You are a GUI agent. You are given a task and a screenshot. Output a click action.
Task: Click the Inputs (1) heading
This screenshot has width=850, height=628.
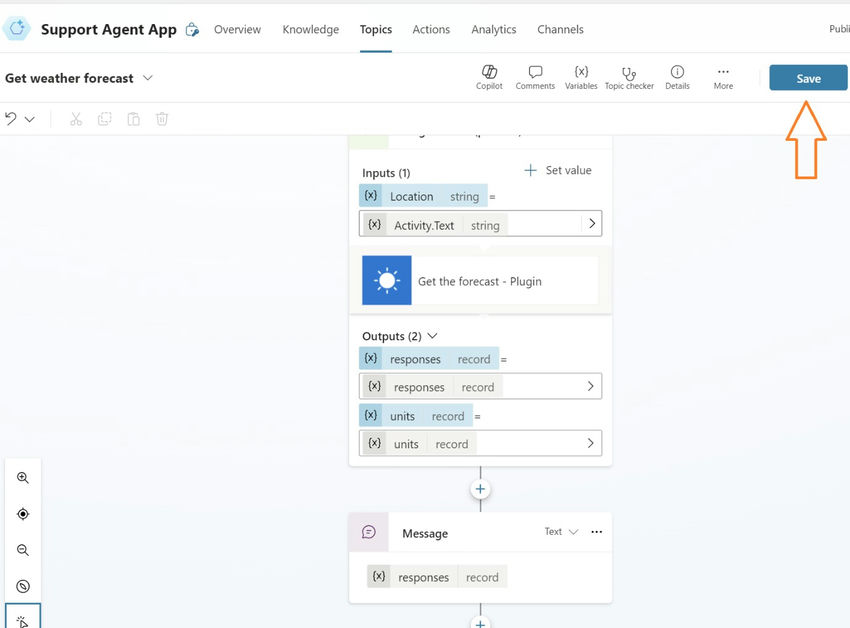386,173
